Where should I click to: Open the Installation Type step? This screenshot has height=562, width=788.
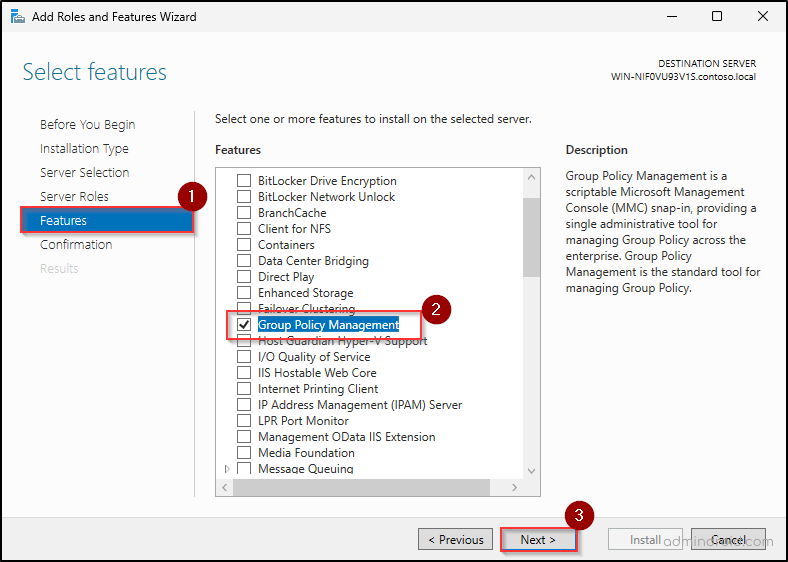[84, 148]
